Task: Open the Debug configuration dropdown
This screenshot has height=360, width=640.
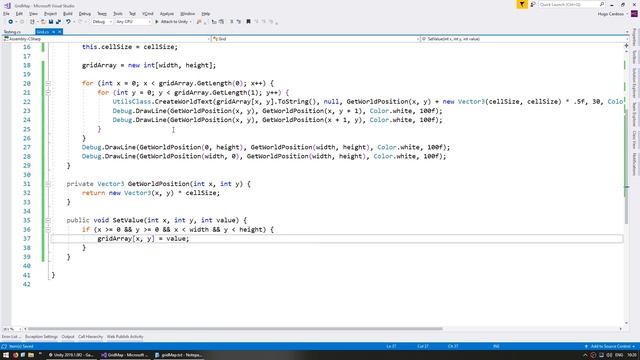Action: (x=102, y=22)
